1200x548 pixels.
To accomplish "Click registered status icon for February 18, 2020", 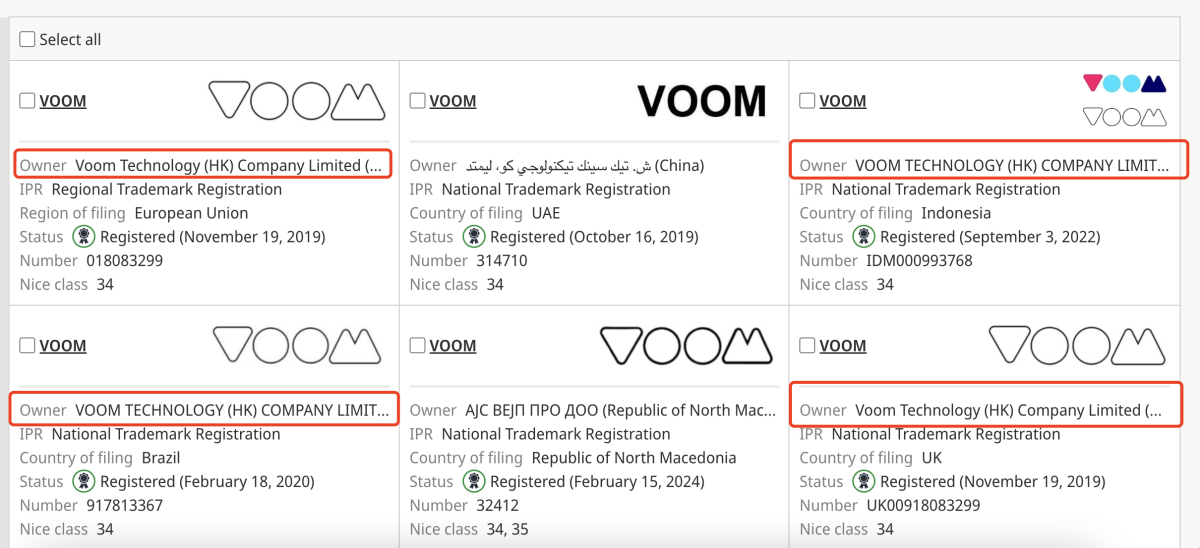I will (84, 482).
